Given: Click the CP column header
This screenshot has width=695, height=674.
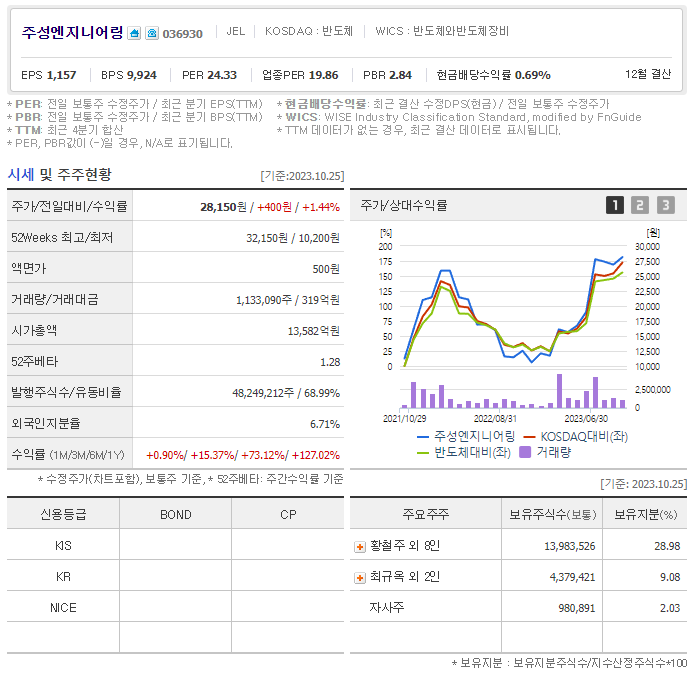Looking at the screenshot, I should pos(288,514).
